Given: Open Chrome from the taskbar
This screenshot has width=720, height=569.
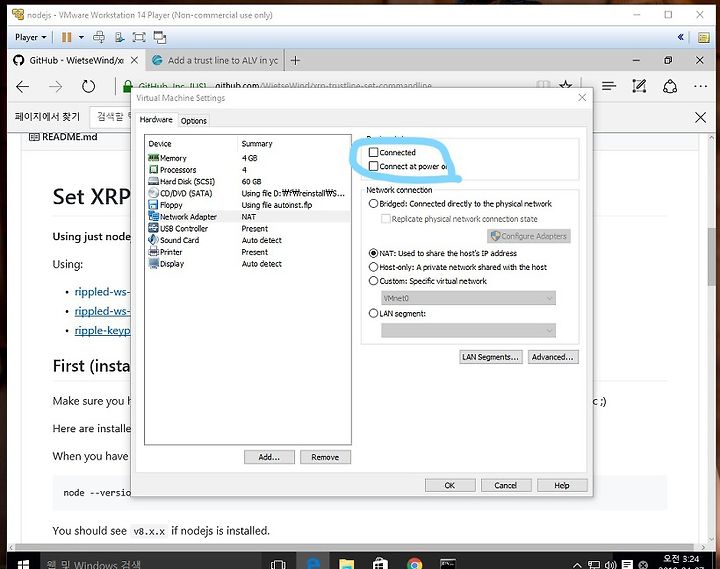Looking at the screenshot, I should [414, 564].
